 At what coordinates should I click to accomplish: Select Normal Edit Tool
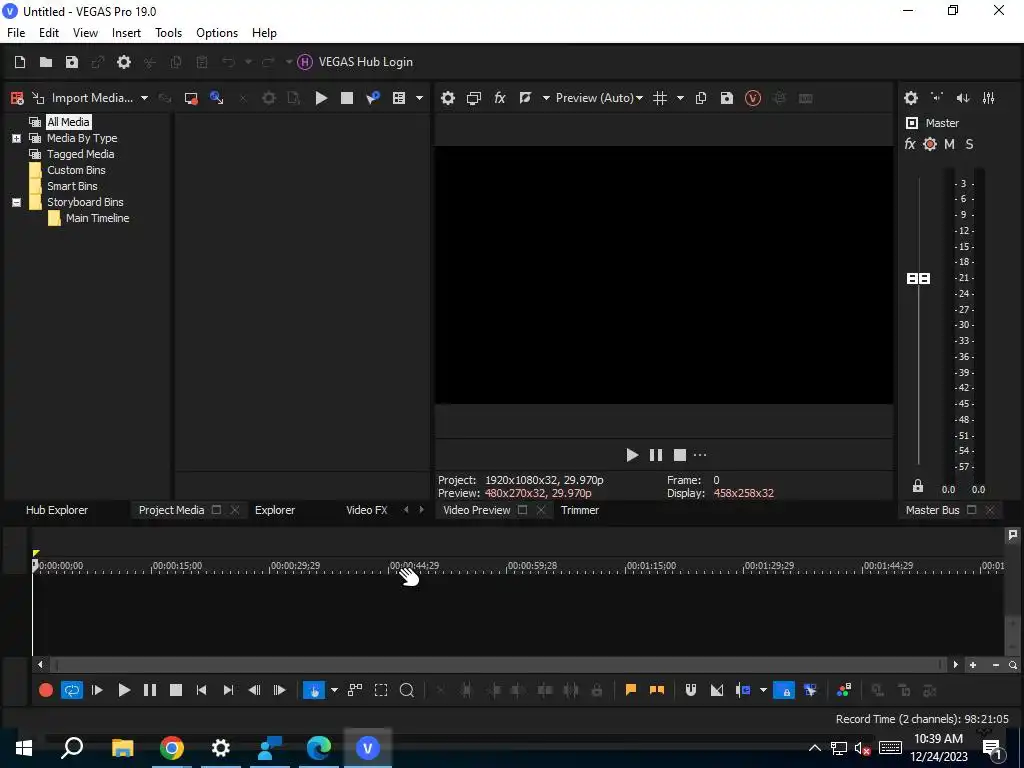(314, 690)
